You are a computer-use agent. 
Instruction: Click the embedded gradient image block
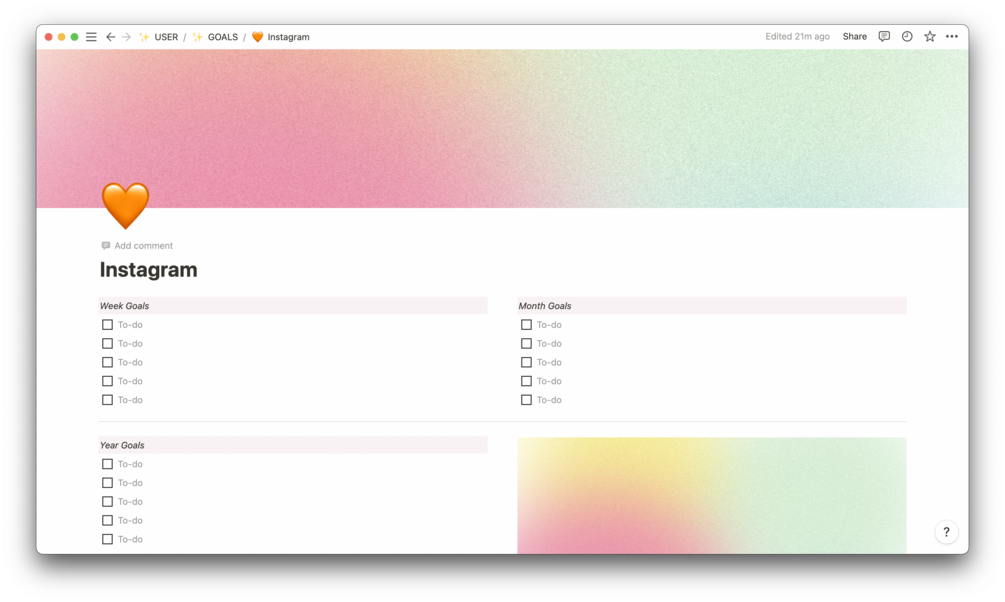pos(712,496)
